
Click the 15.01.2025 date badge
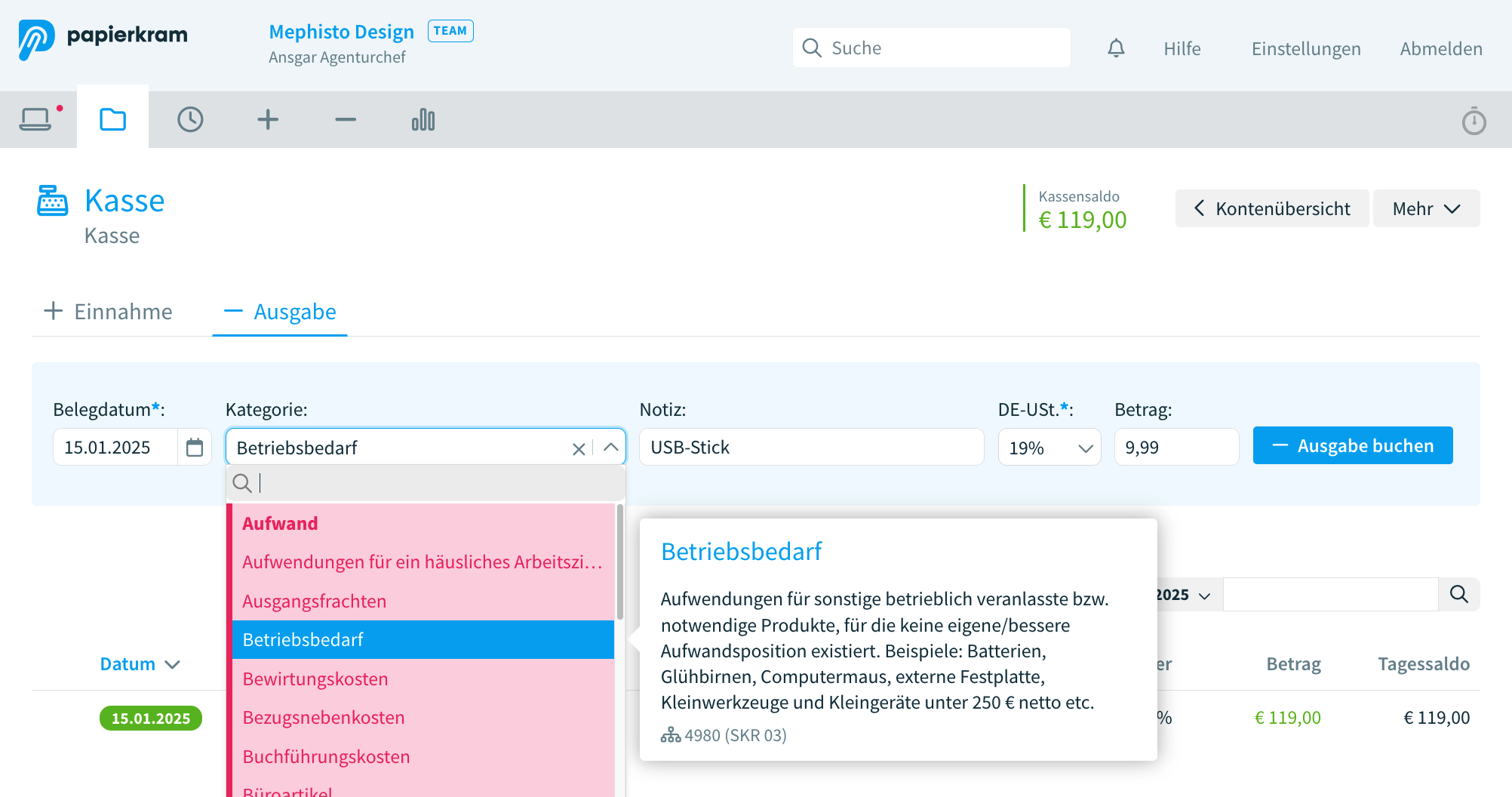pyautogui.click(x=151, y=719)
